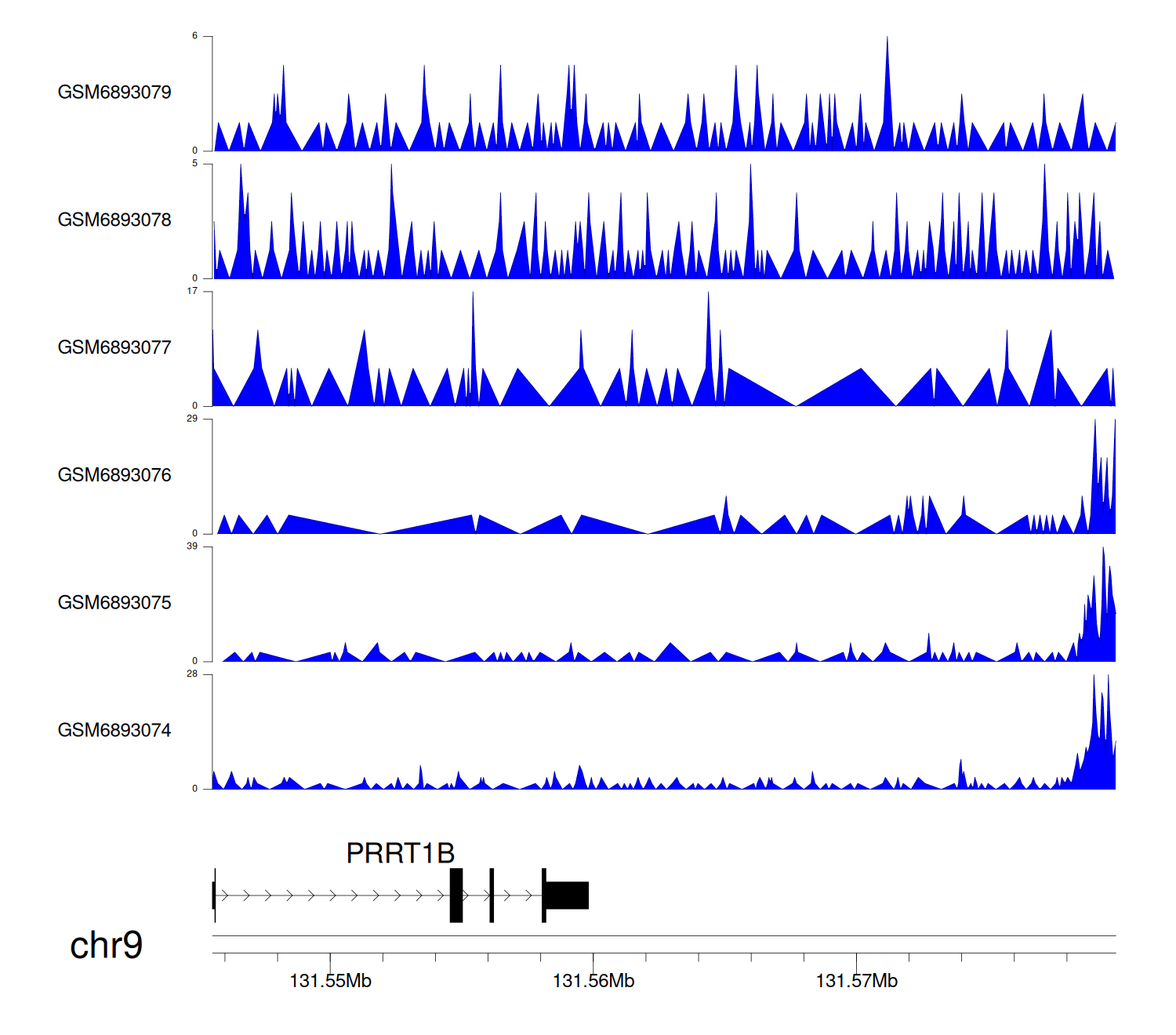This screenshot has height=1035, width=1176.
Task: Click the y-axis maximum value 17
Action: click(192, 291)
